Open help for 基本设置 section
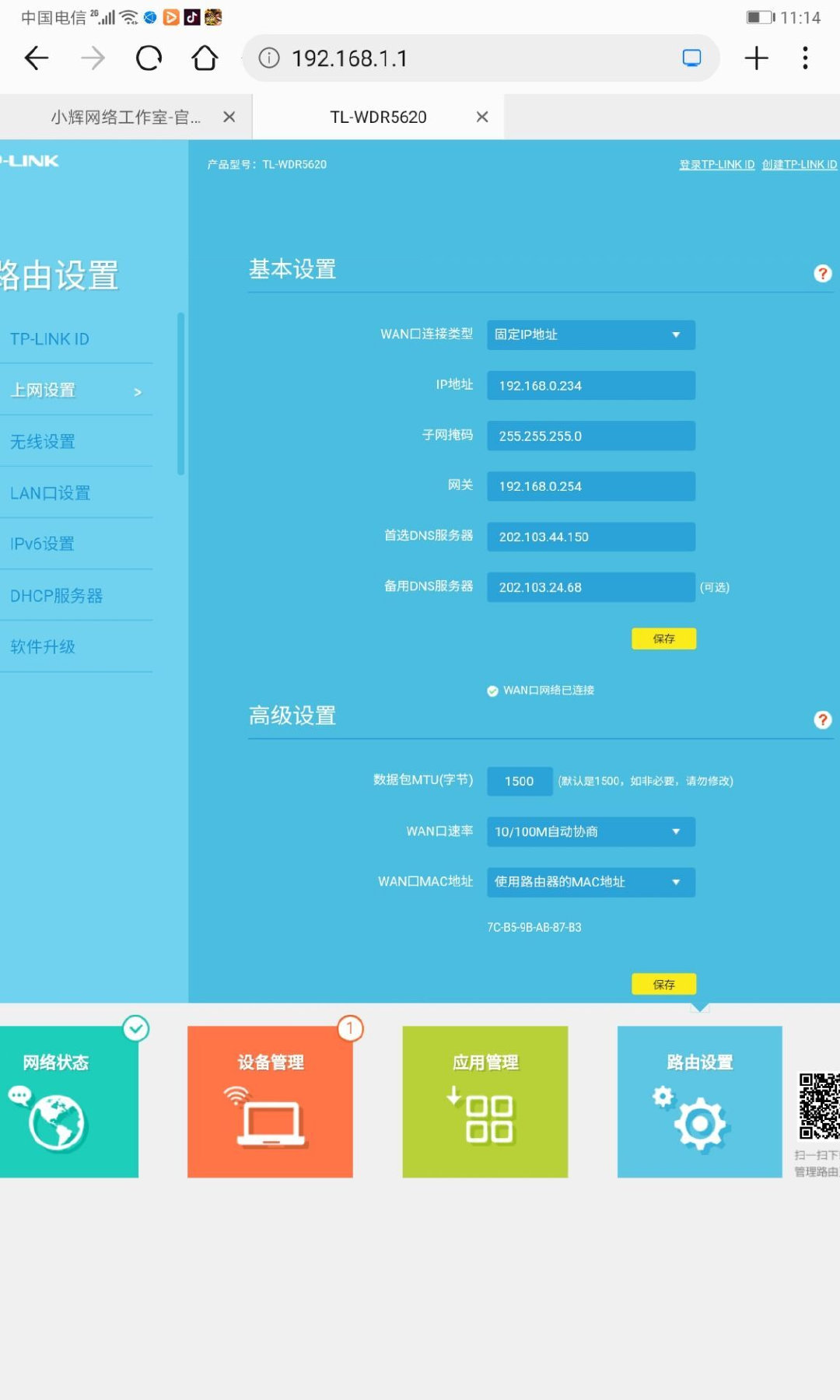The width and height of the screenshot is (840, 1400). coord(822,274)
